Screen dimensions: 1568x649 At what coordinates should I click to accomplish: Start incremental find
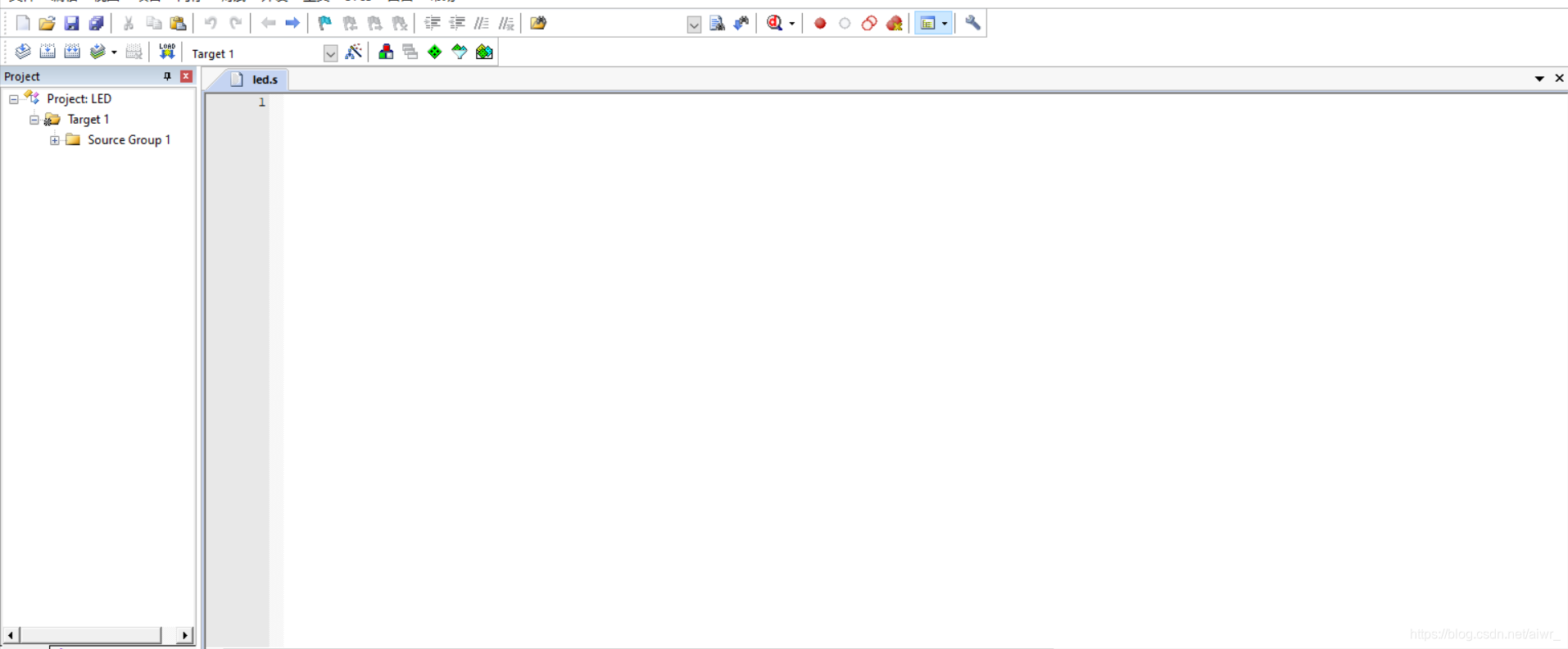(x=741, y=23)
